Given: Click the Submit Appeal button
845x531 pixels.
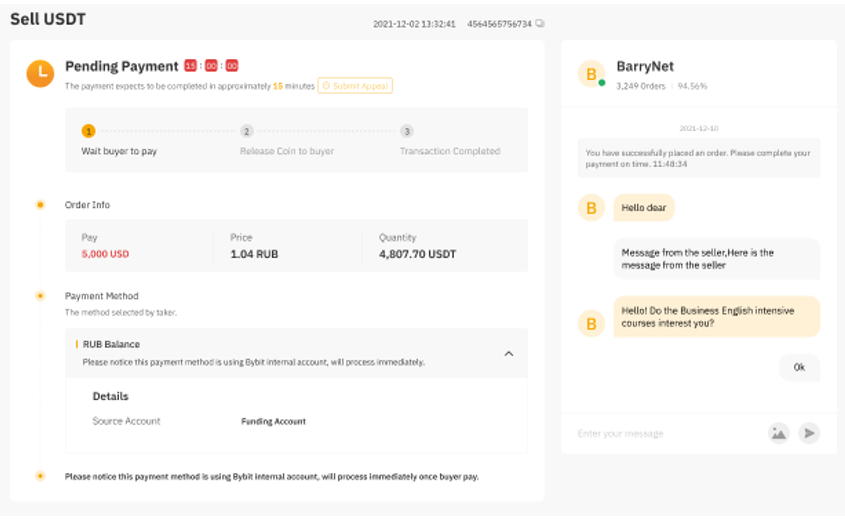Looking at the screenshot, I should 355,86.
